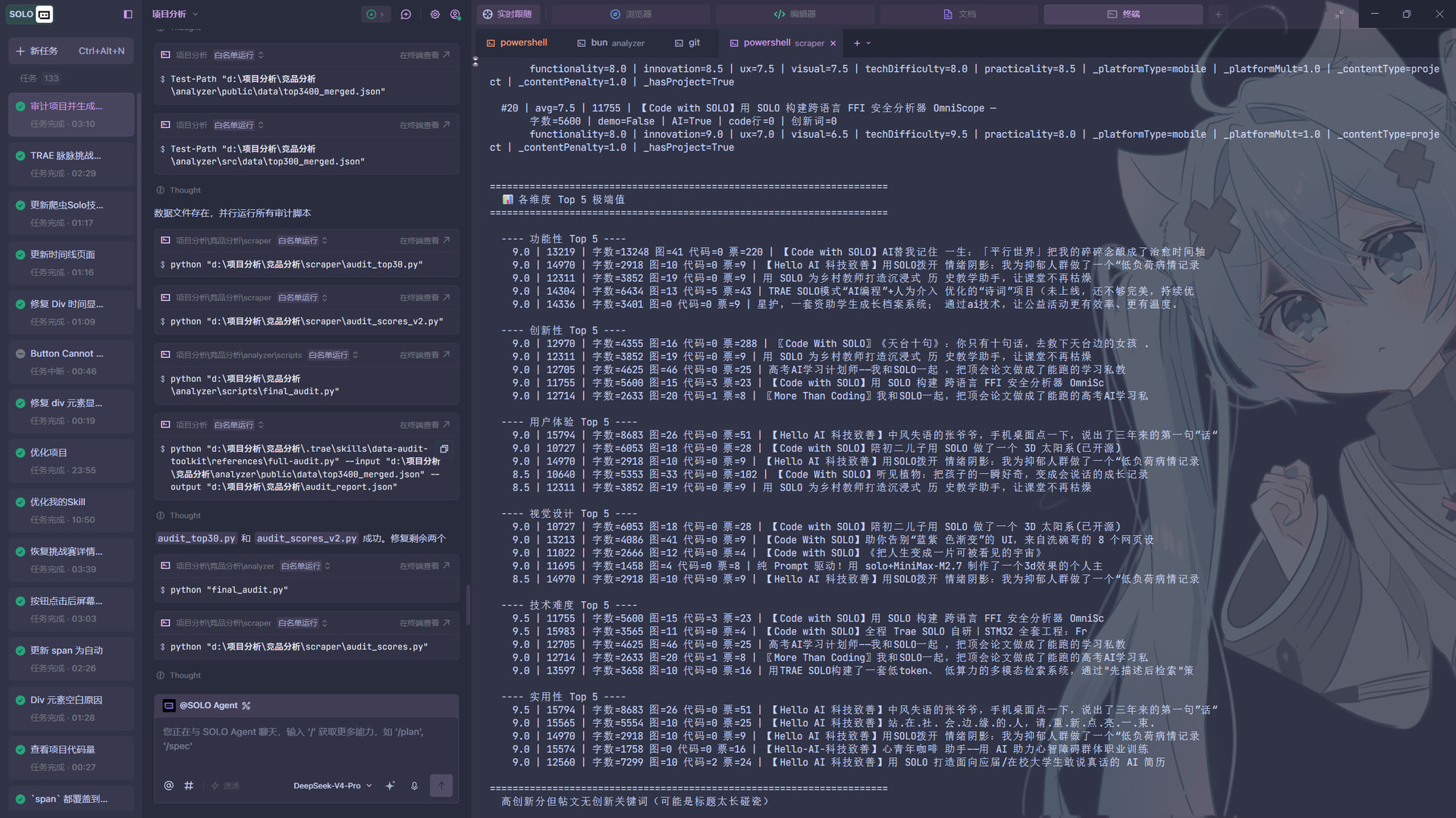This screenshot has width=1456, height=818.
Task: Click the @SOLO Agent label in chat box
Action: pyautogui.click(x=208, y=706)
